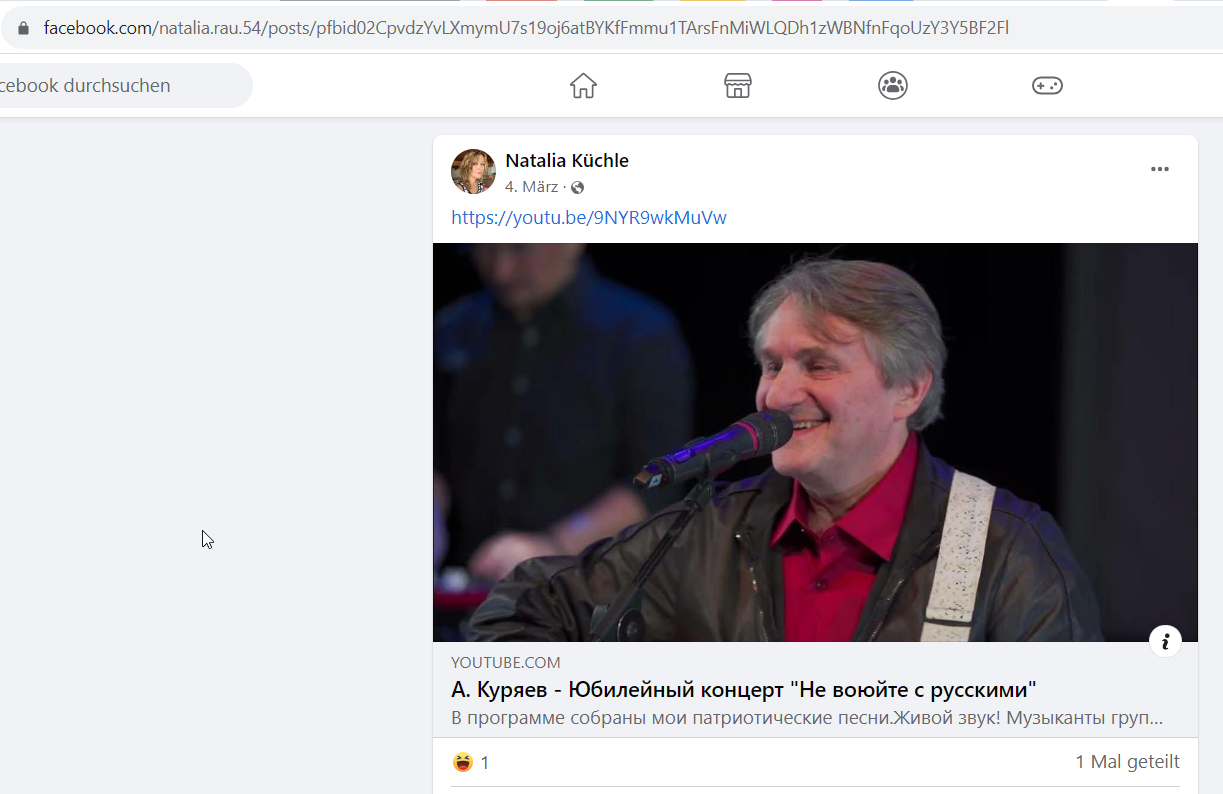This screenshot has width=1223, height=794.
Task: Open the 'А. Куряев - Юбилейный концерт' title
Action: [743, 690]
